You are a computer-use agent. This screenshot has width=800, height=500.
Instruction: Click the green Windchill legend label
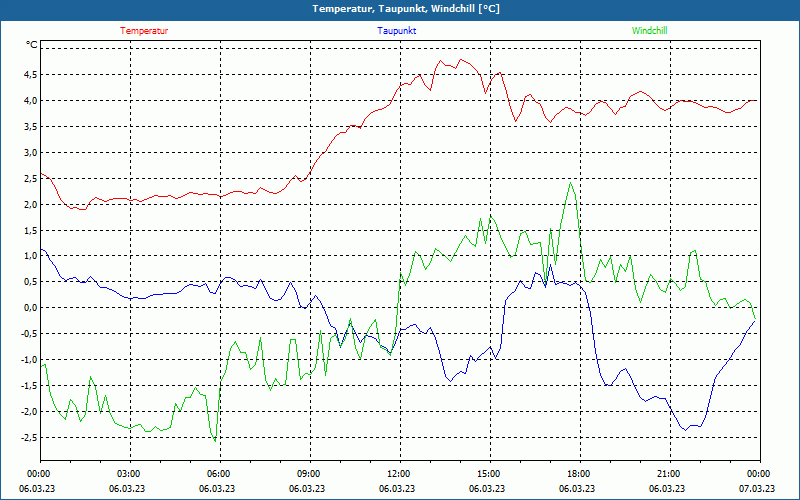tap(649, 31)
